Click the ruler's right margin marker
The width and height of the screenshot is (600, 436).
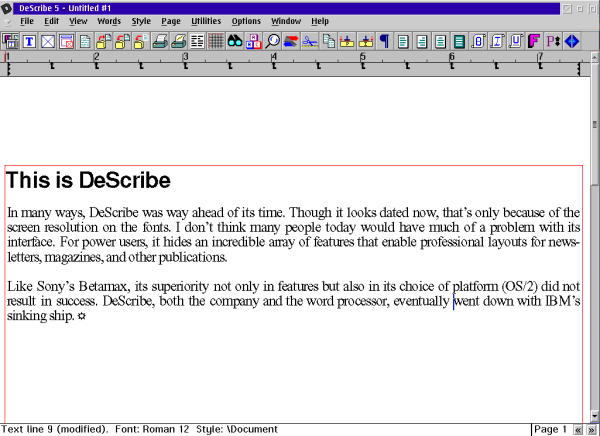coord(579,69)
